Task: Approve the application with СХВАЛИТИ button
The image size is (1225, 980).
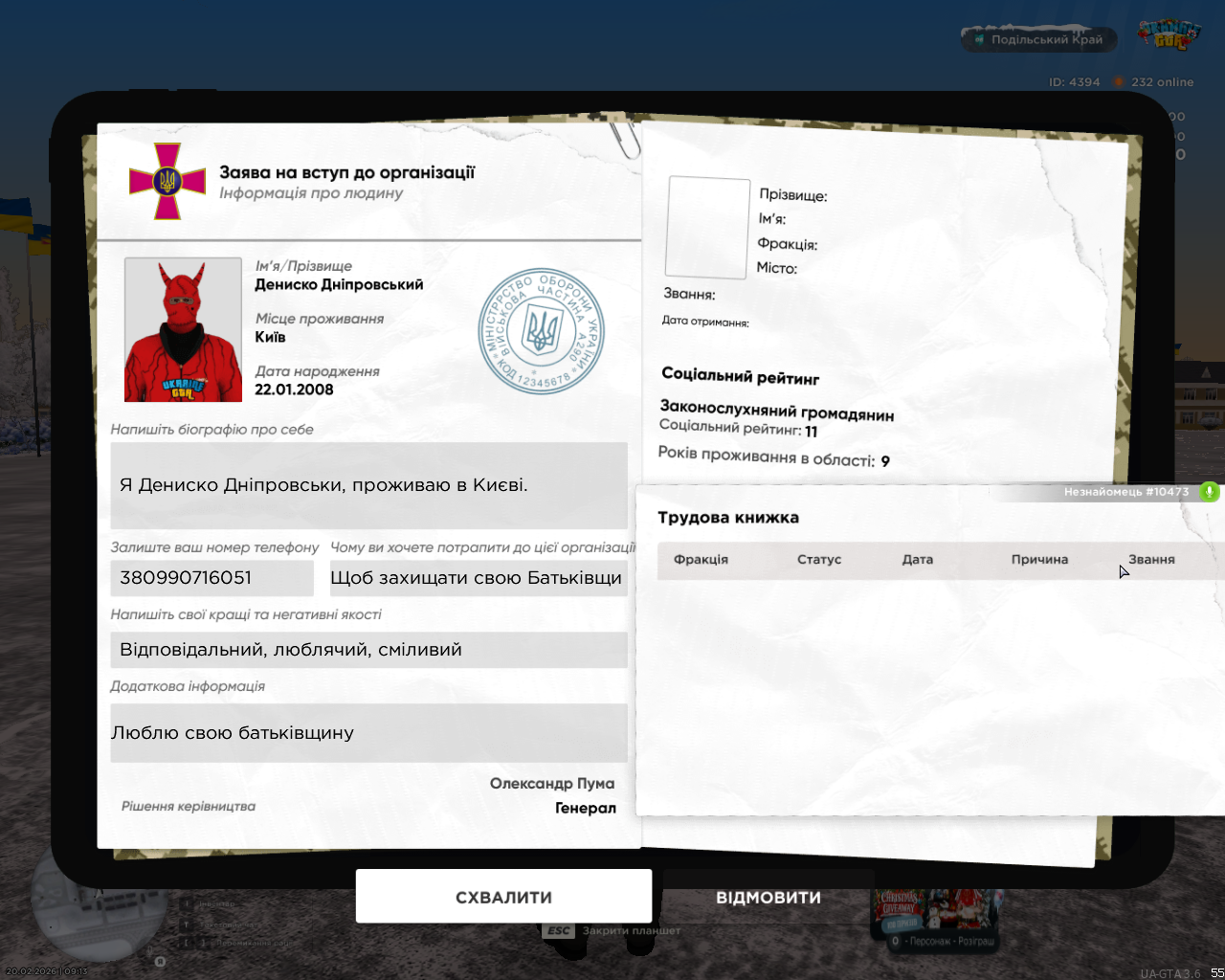Action: [503, 897]
